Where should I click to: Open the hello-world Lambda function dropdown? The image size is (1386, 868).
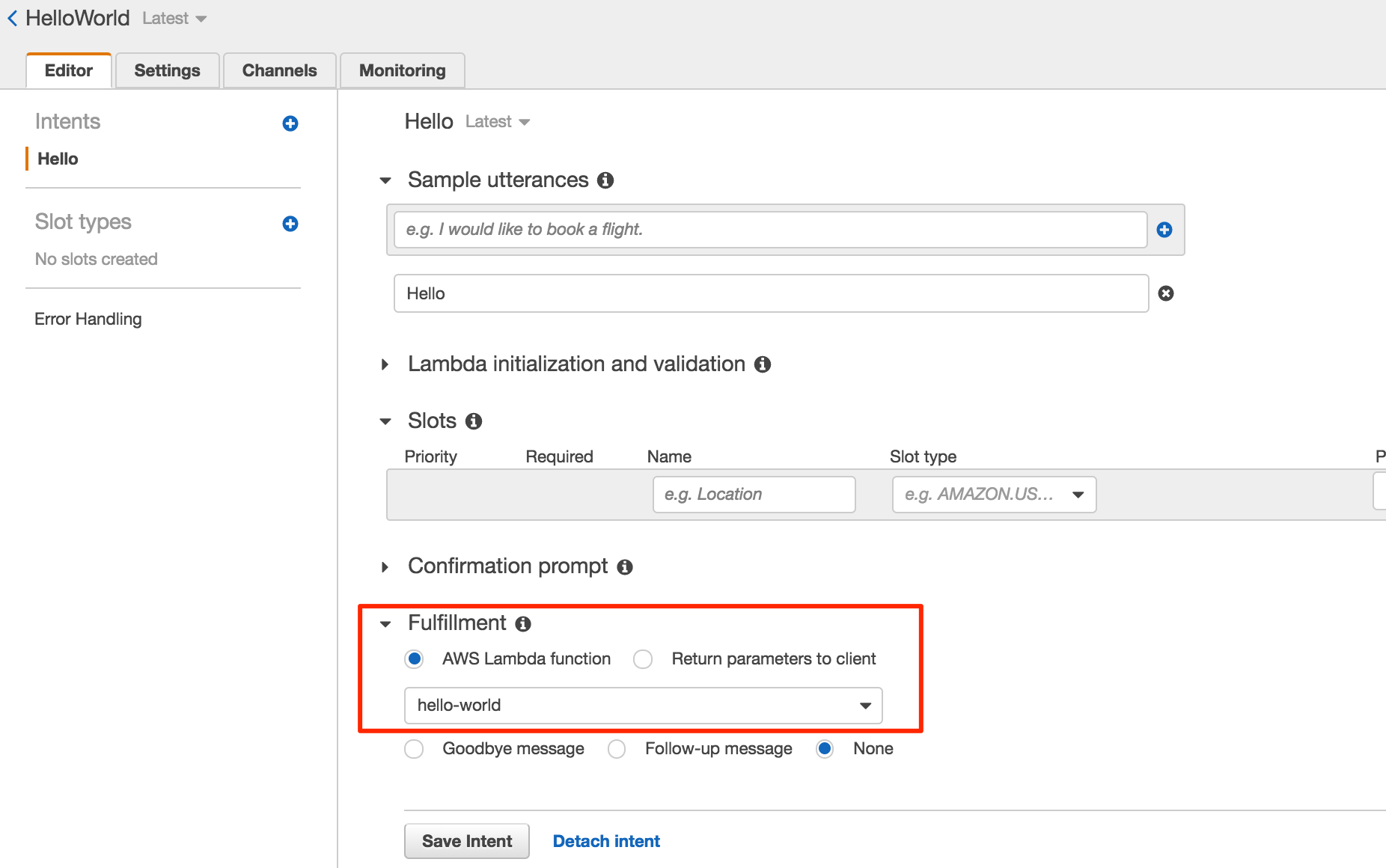pos(644,706)
